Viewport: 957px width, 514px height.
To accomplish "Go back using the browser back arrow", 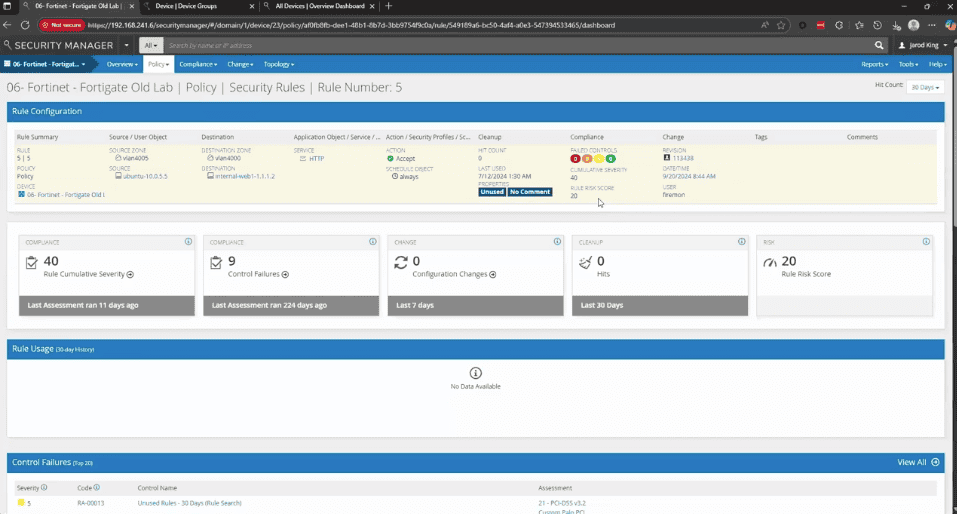I will click(7, 25).
